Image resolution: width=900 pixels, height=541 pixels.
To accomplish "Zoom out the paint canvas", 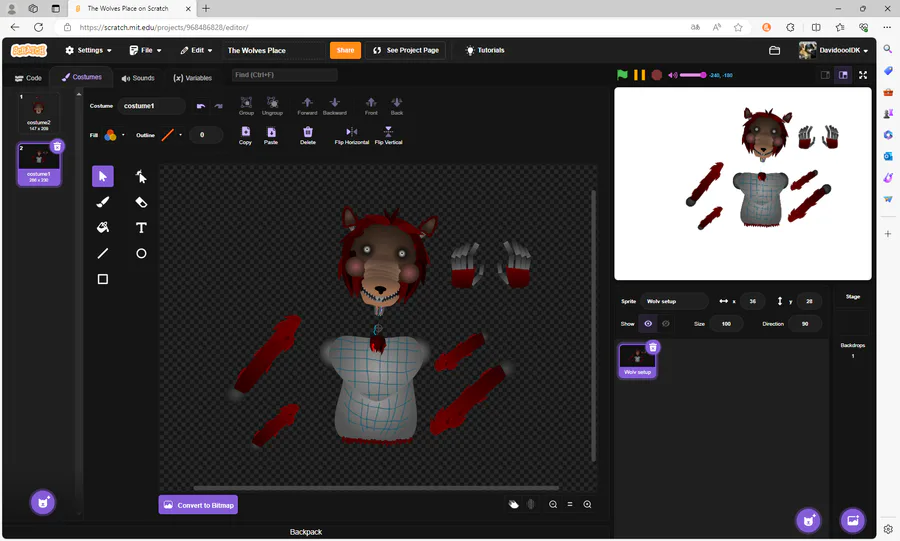I will 553,504.
